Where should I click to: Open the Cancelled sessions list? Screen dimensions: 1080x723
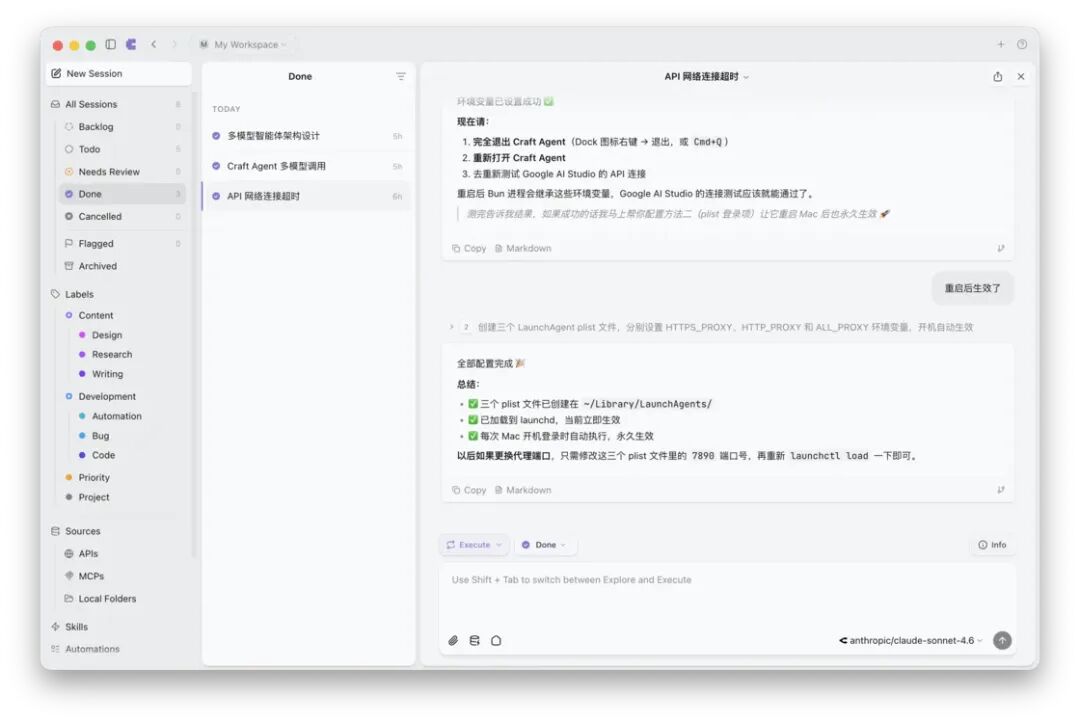tap(122, 216)
